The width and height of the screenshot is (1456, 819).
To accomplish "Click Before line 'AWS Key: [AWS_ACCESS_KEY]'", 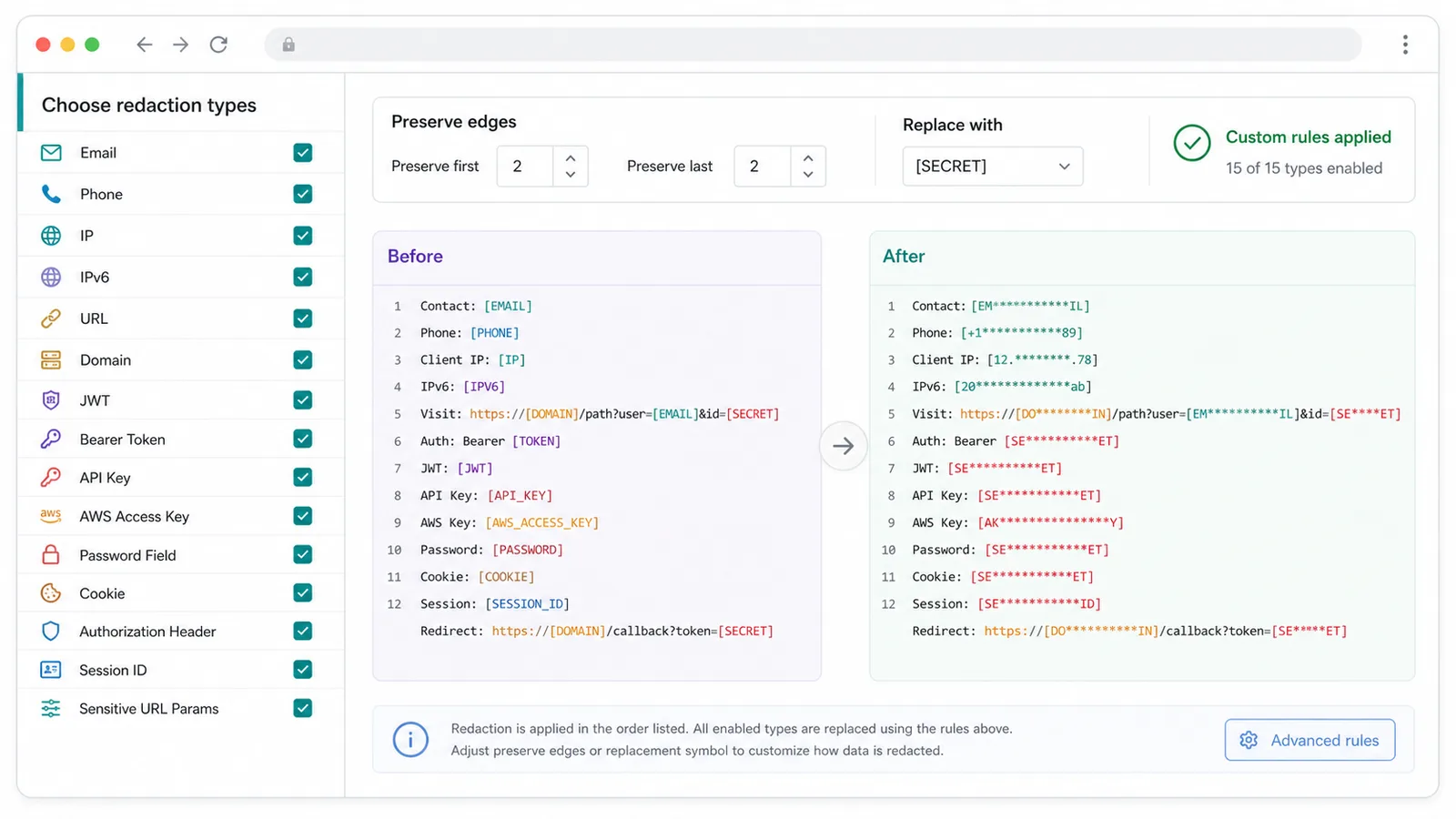I will tap(510, 523).
